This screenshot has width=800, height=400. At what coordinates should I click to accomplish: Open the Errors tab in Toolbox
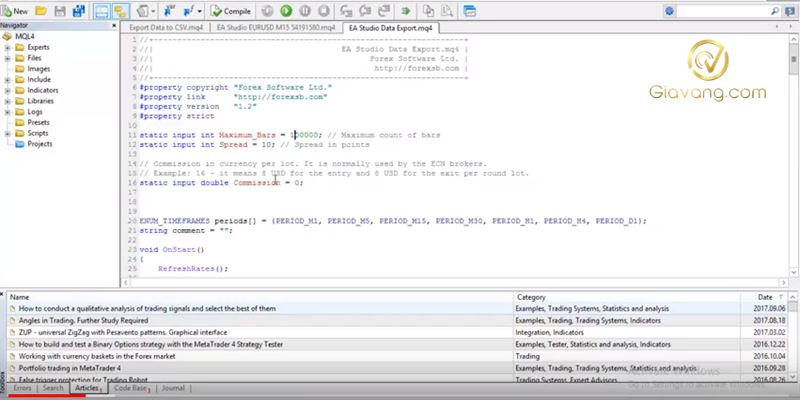point(22,388)
